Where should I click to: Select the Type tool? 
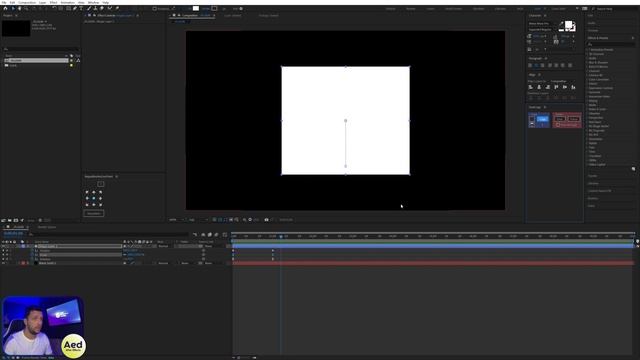[82, 8]
